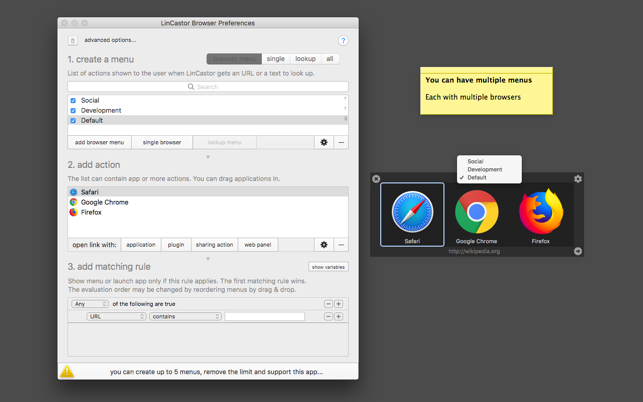The width and height of the screenshot is (643, 402).
Task: Add a rule after URL contains row
Action: tap(338, 316)
